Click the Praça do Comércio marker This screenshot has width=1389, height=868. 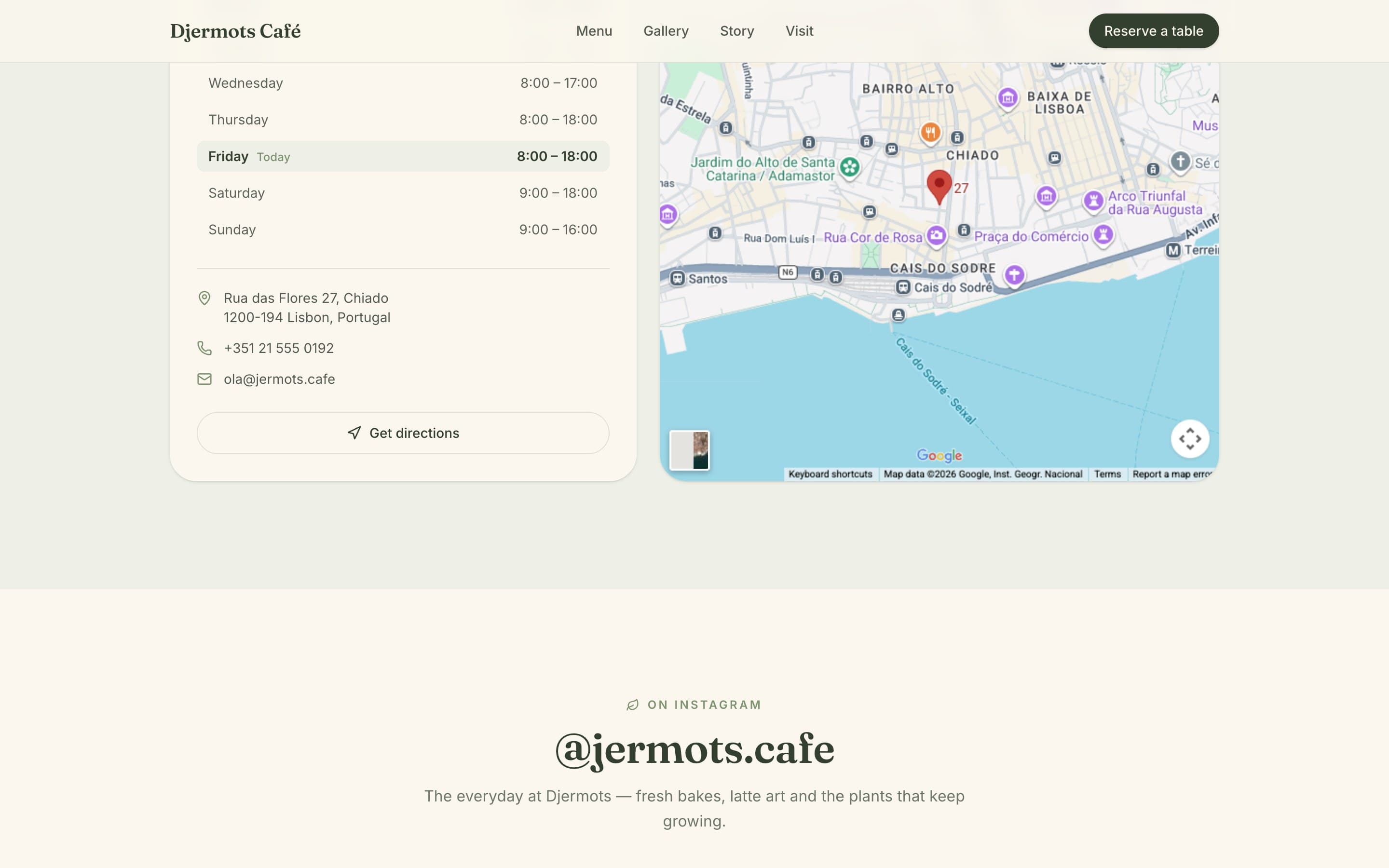(x=1103, y=235)
